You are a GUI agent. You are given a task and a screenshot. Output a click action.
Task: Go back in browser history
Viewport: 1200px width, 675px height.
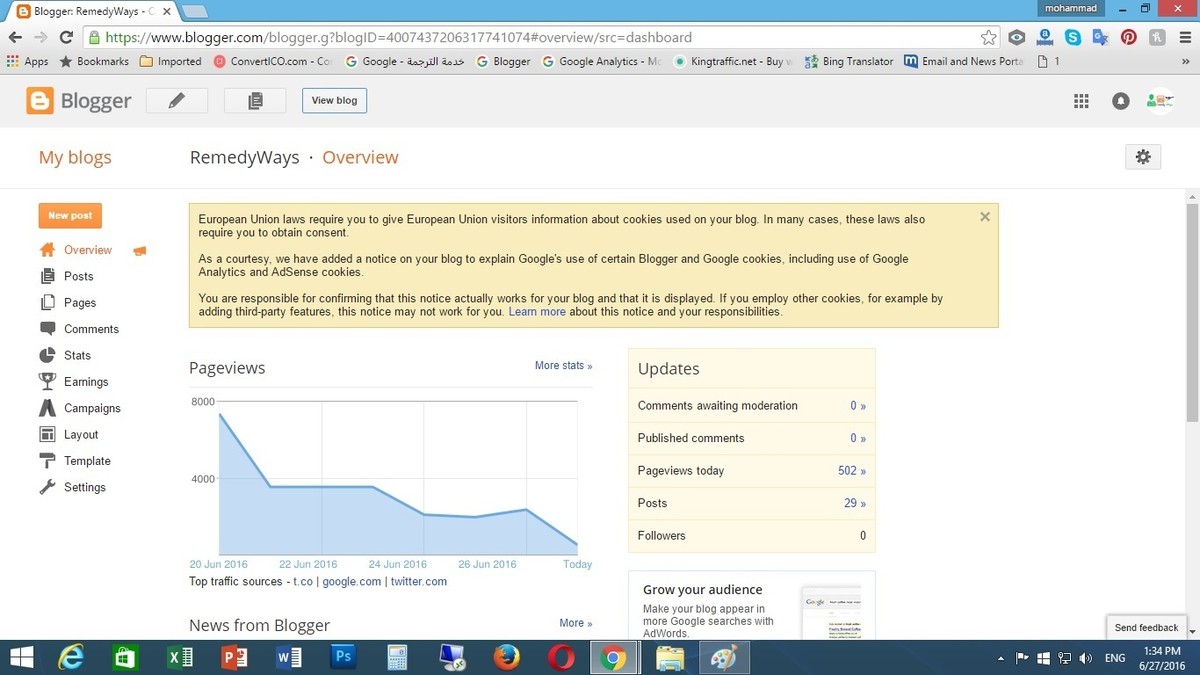coord(15,37)
